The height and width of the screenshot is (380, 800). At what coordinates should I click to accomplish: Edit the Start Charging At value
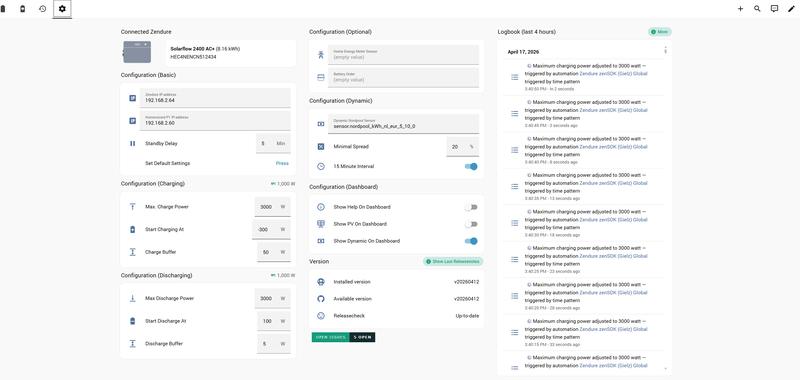[271, 230]
